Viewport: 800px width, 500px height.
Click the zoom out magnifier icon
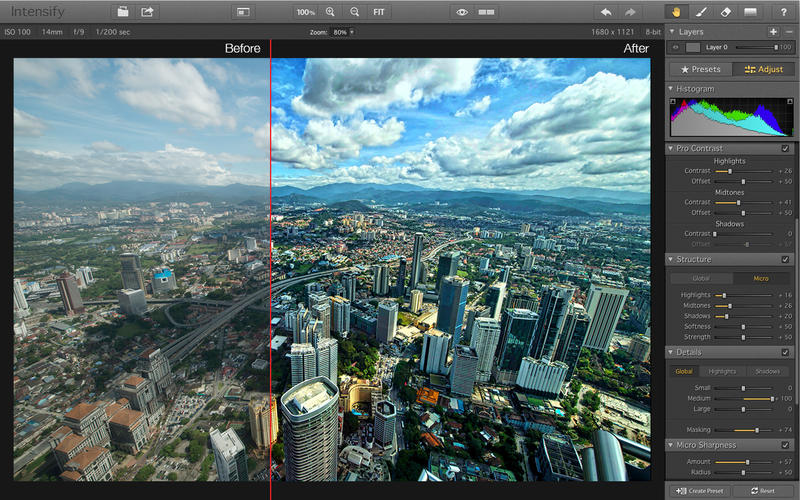(x=354, y=12)
